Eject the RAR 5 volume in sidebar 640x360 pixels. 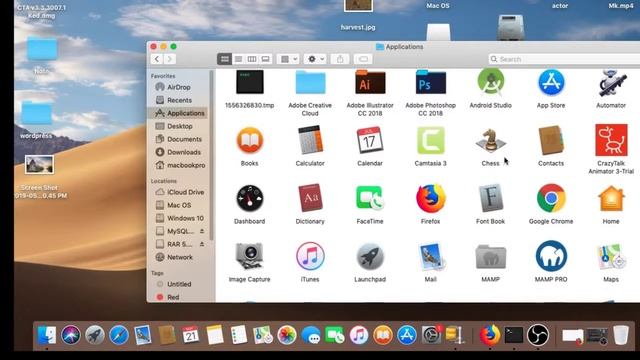point(202,244)
